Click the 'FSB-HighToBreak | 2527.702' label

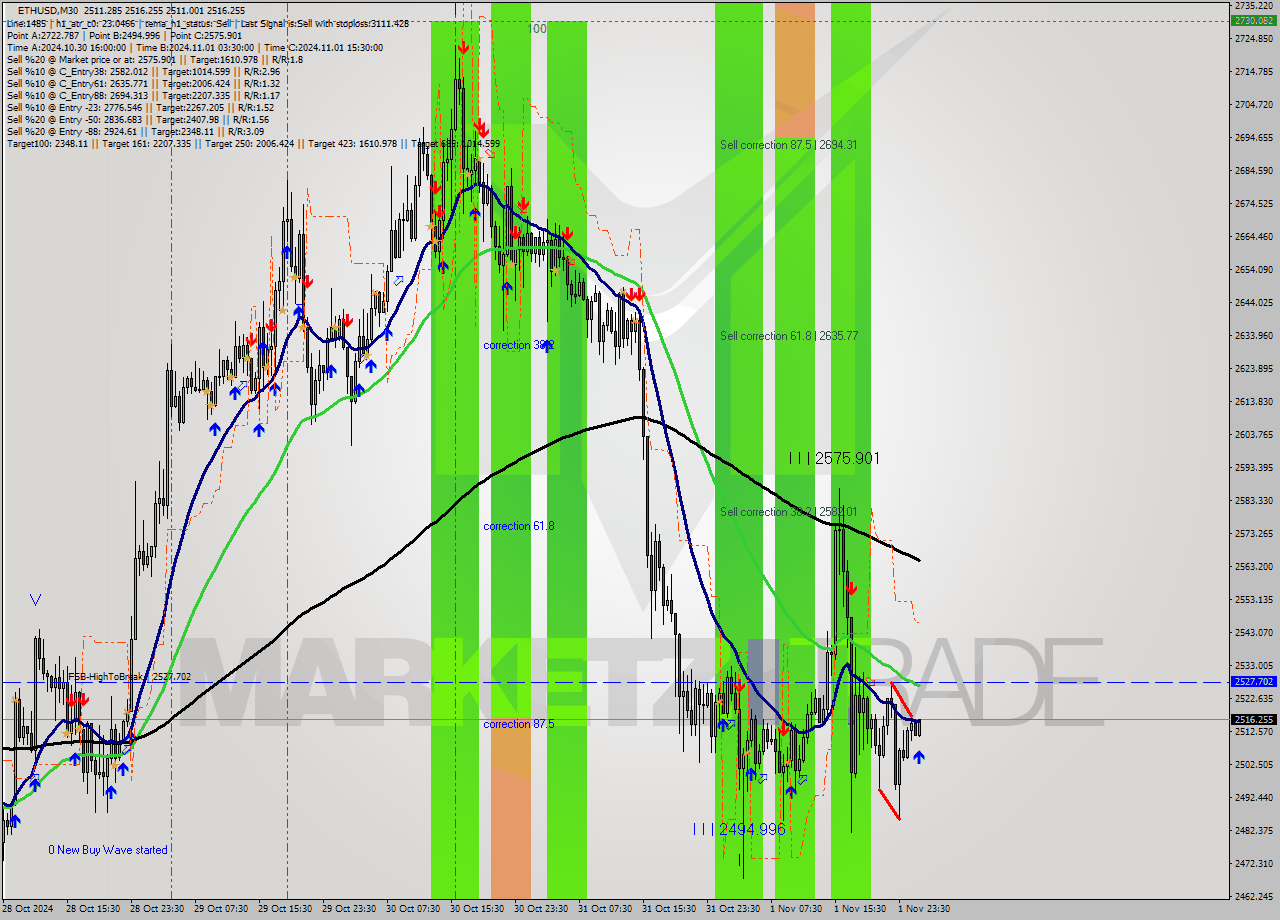tap(129, 677)
